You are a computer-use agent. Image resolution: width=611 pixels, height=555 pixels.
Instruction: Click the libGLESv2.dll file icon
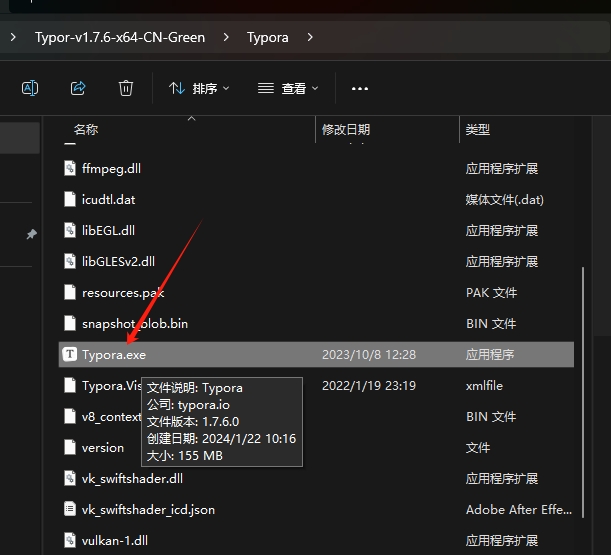[x=70, y=262]
